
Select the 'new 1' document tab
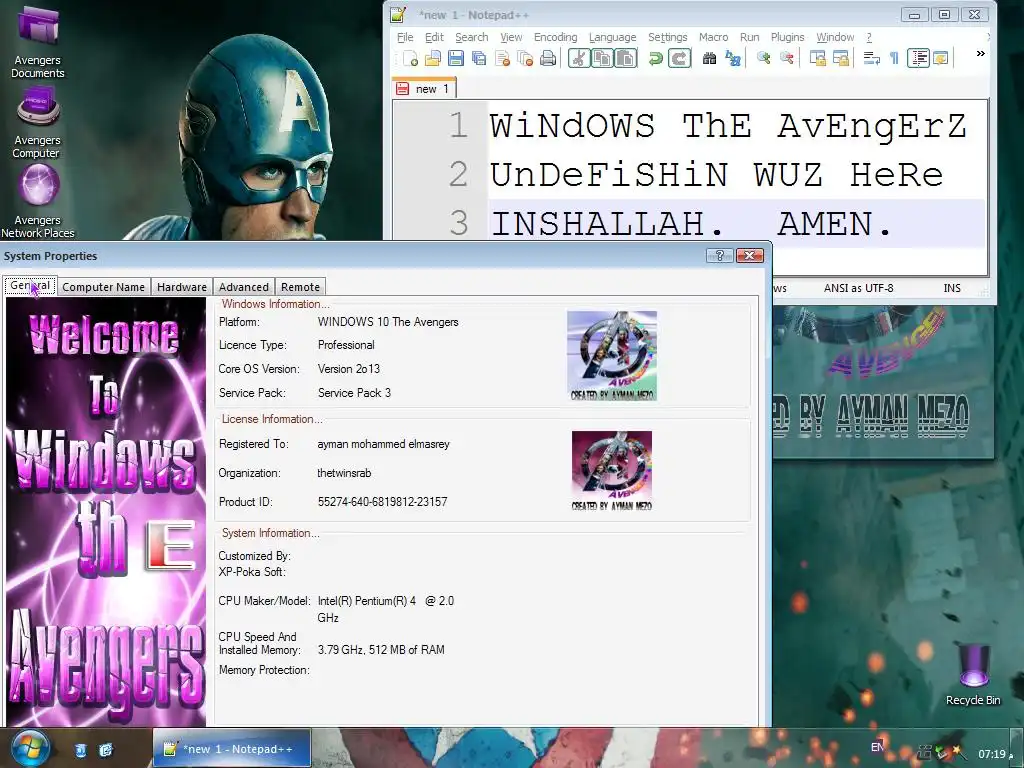(424, 88)
